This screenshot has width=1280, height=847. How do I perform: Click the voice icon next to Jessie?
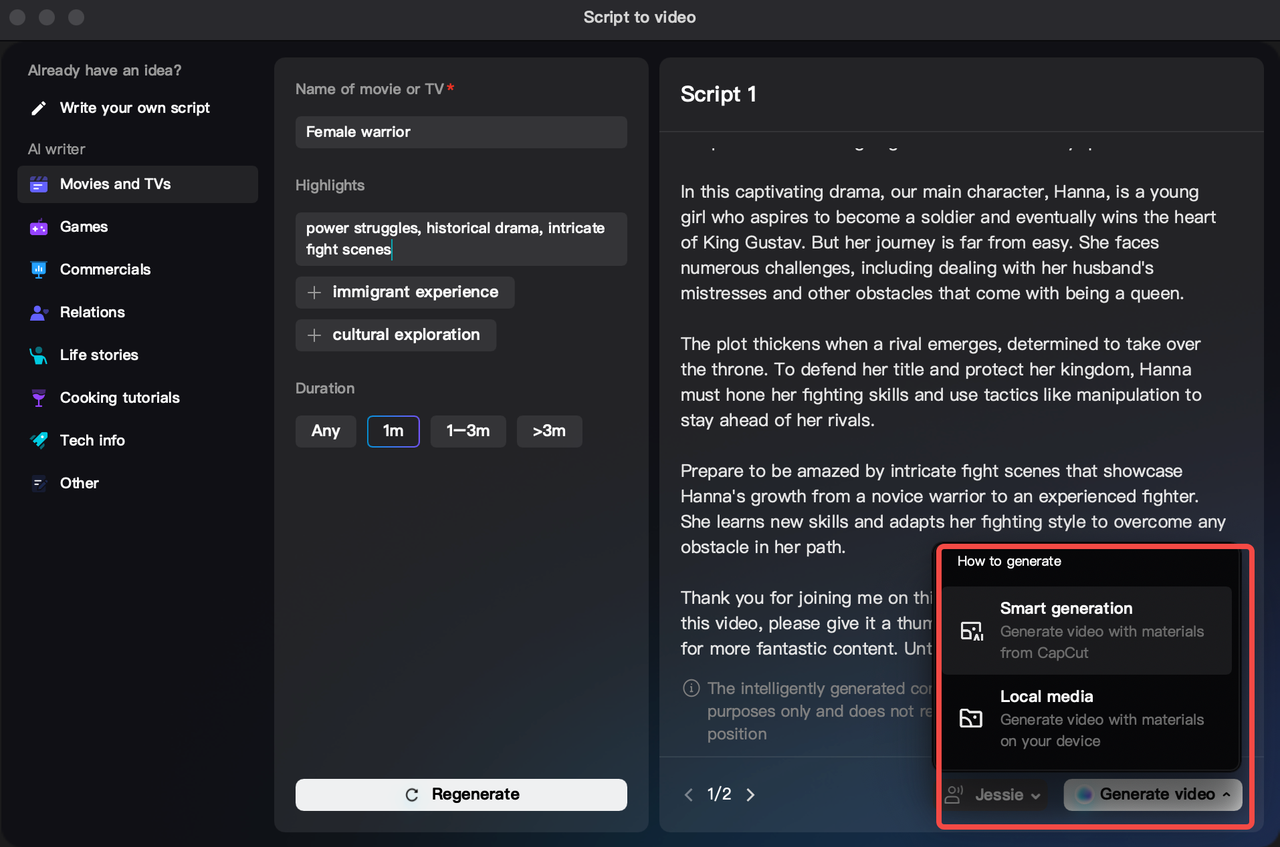coord(955,794)
